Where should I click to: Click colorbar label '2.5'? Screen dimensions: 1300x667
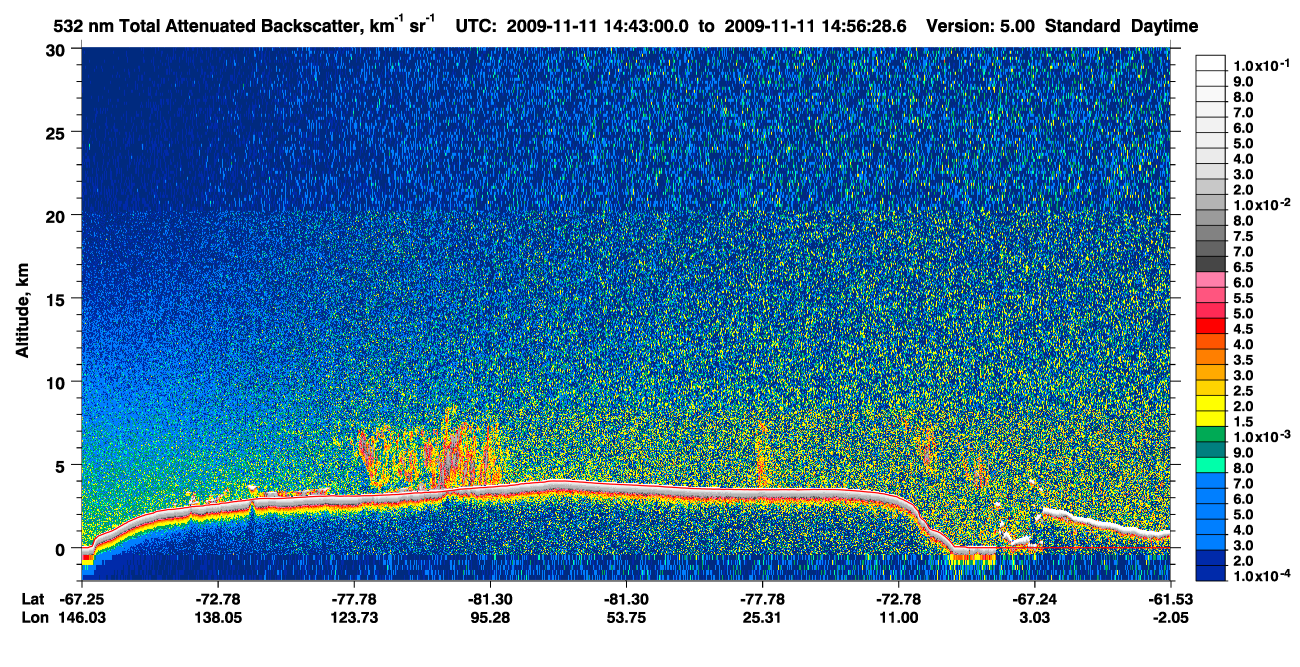[x=1243, y=390]
